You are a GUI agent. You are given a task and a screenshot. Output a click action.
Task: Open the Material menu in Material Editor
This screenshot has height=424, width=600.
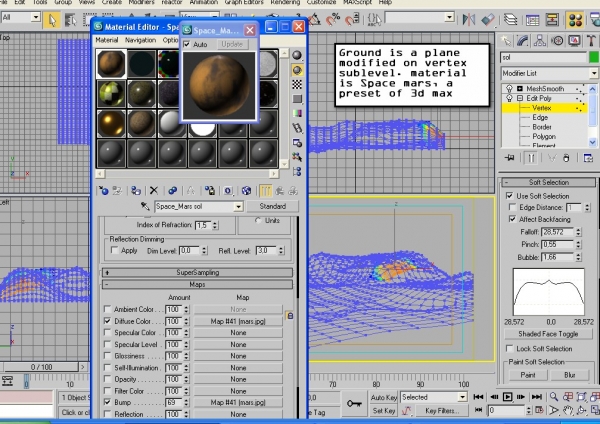point(107,40)
